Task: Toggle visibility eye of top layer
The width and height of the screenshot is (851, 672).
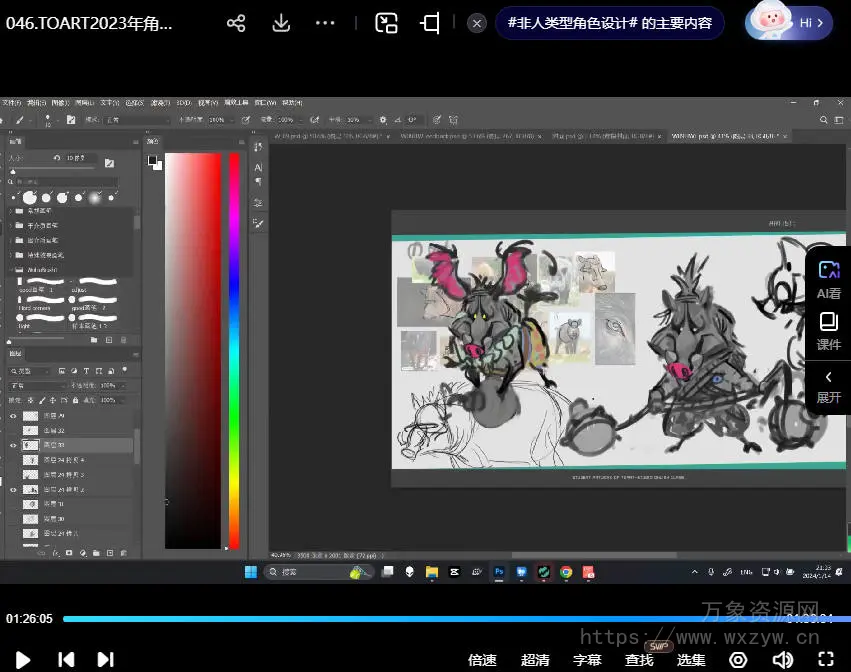Action: pyautogui.click(x=14, y=415)
